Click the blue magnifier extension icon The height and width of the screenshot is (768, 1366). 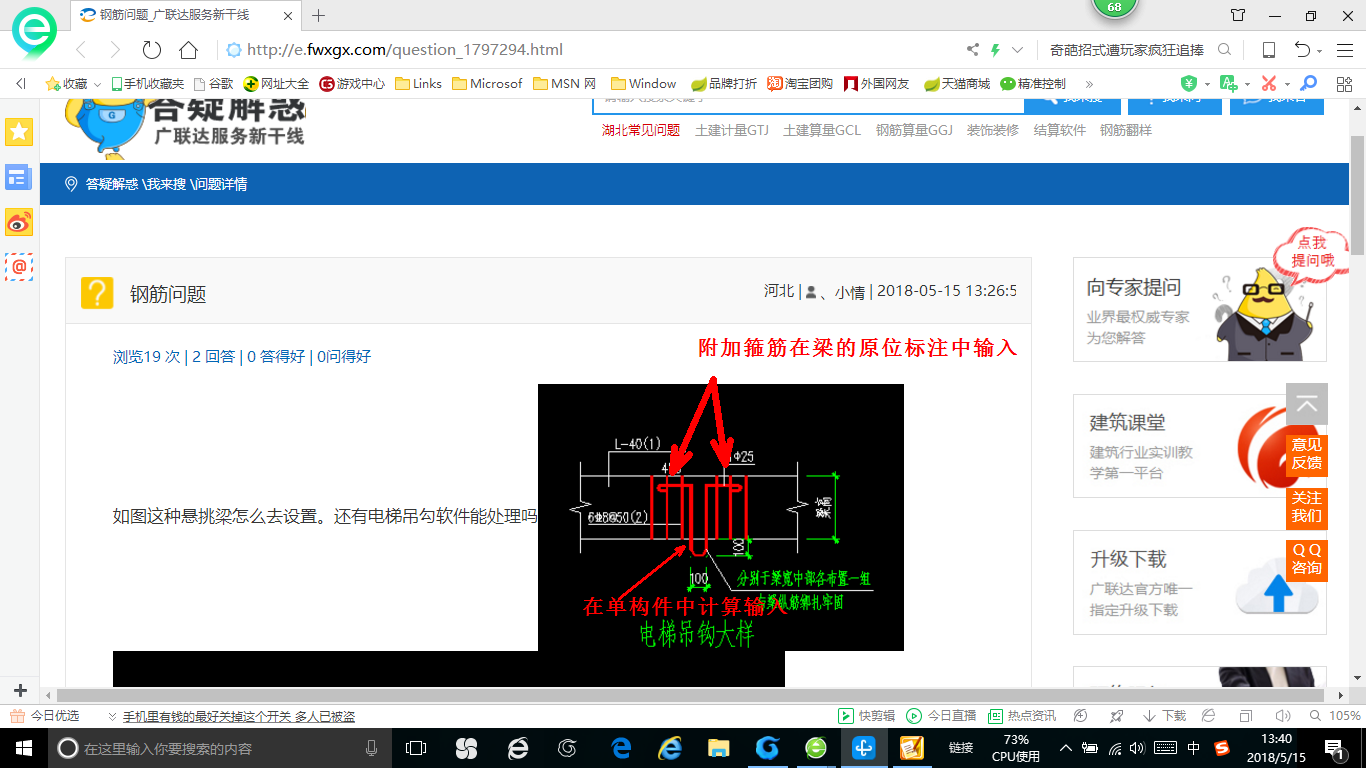pyautogui.click(x=1308, y=83)
